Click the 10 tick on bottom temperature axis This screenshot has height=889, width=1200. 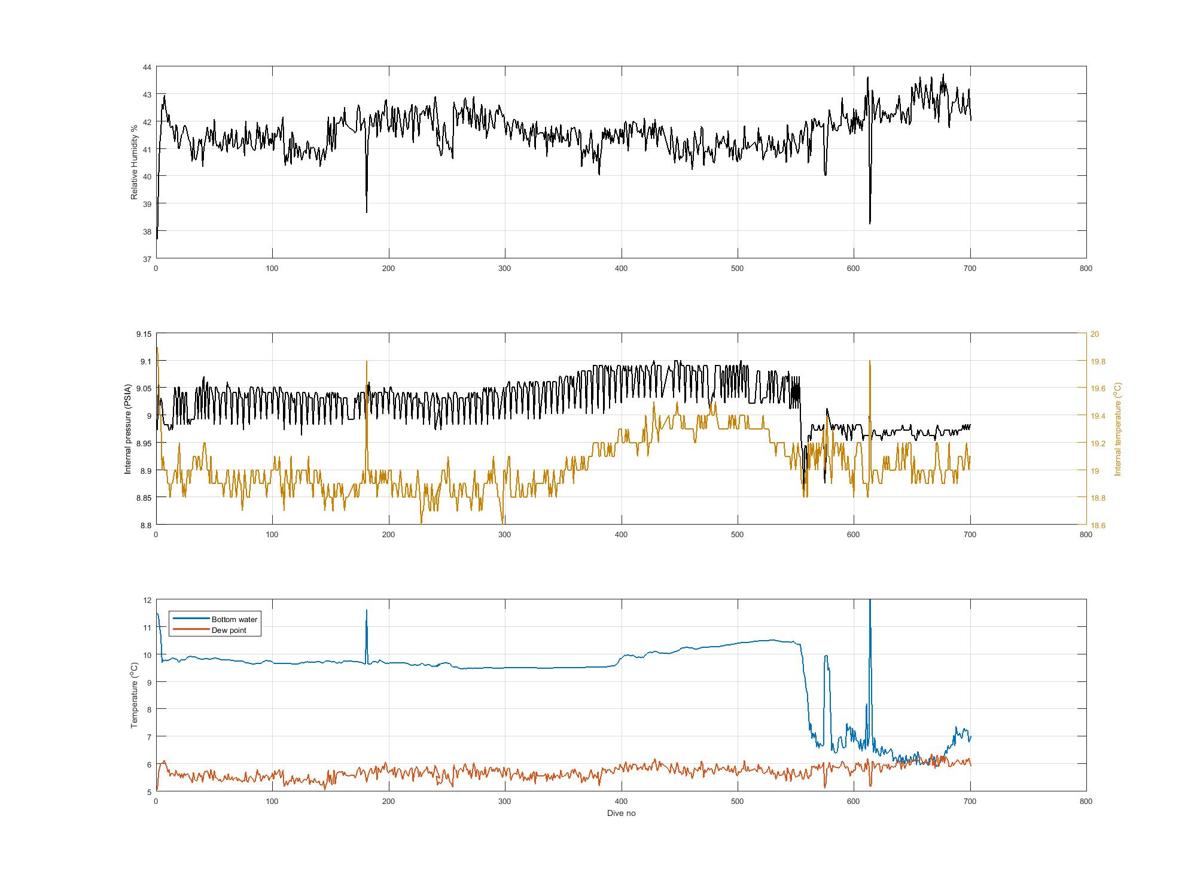(146, 655)
